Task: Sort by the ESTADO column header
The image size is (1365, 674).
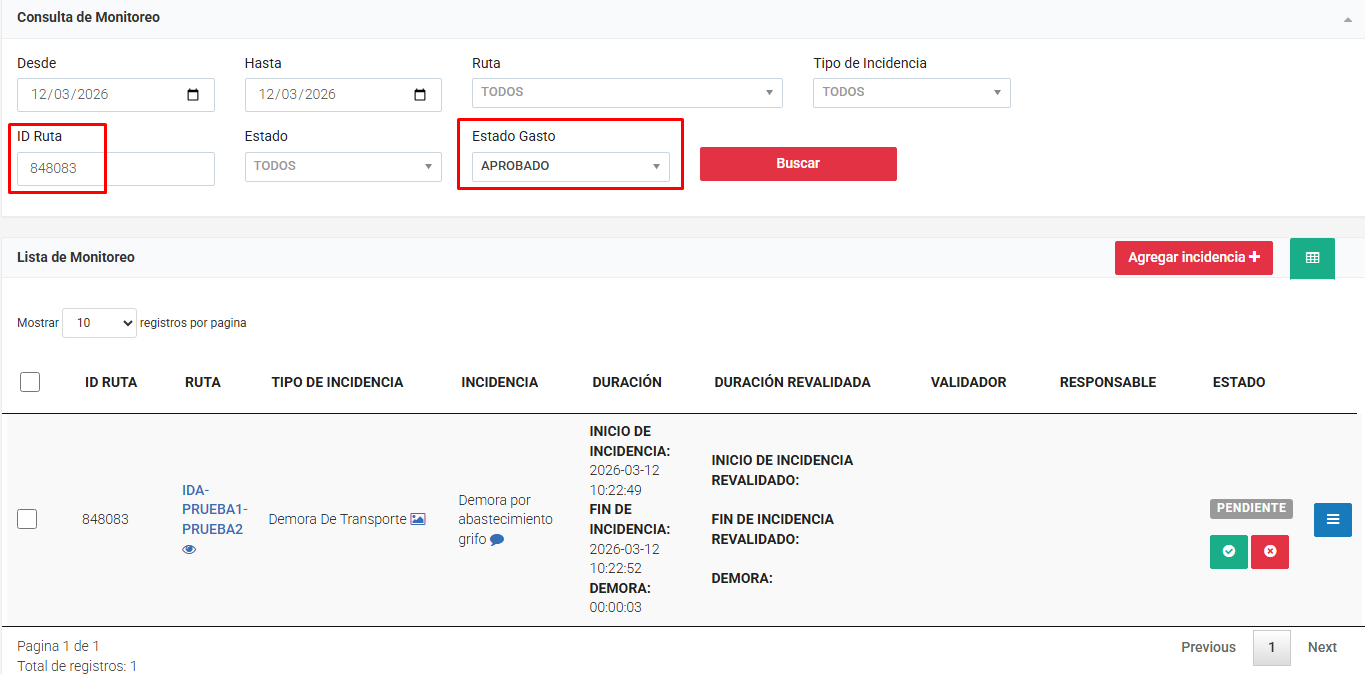Action: tap(1238, 382)
